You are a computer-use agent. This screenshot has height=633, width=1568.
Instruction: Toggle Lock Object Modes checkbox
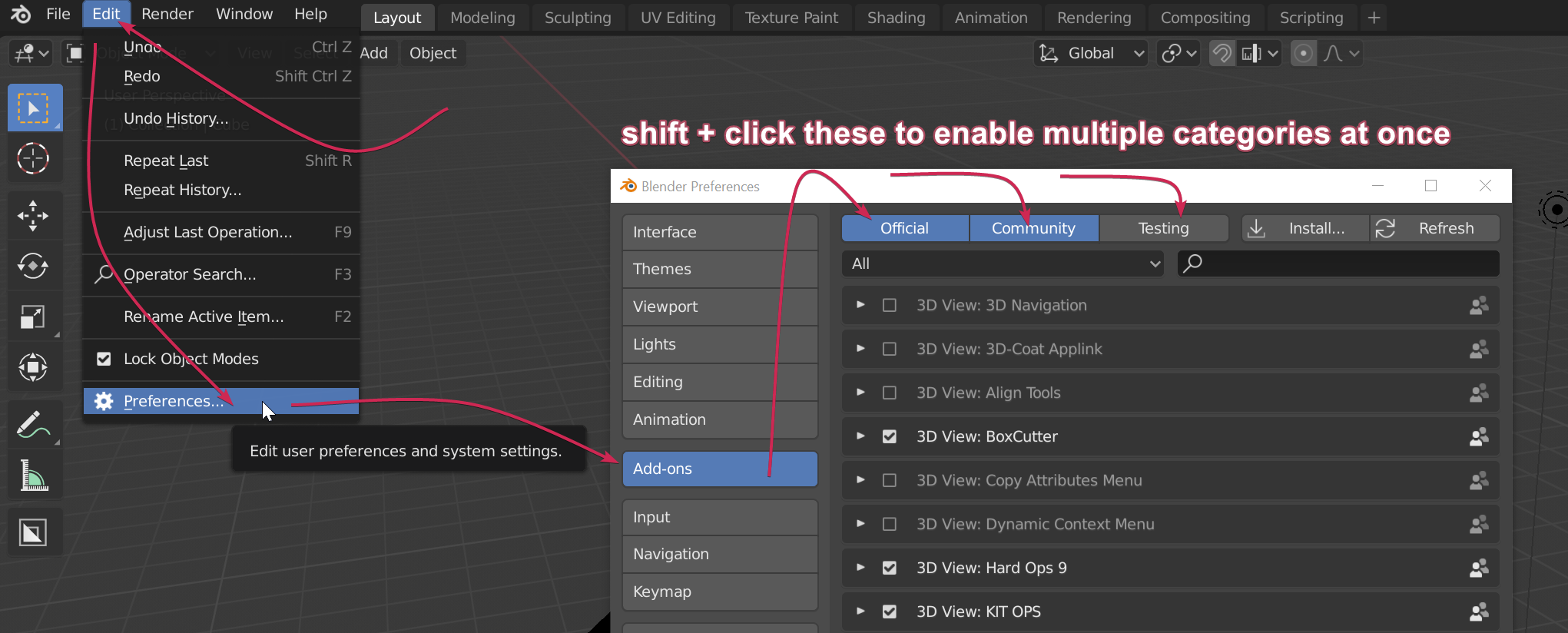click(x=104, y=359)
